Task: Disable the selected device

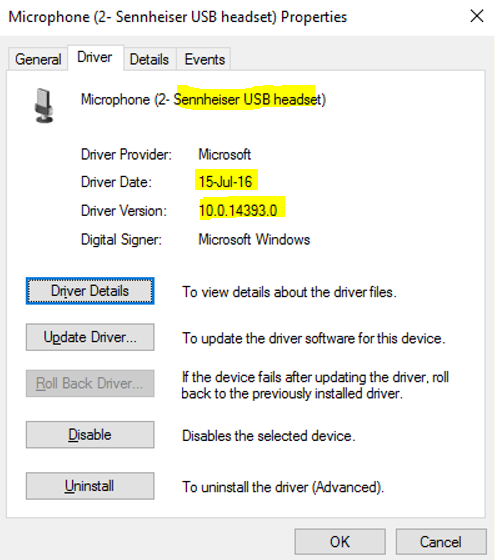Action: 90,435
